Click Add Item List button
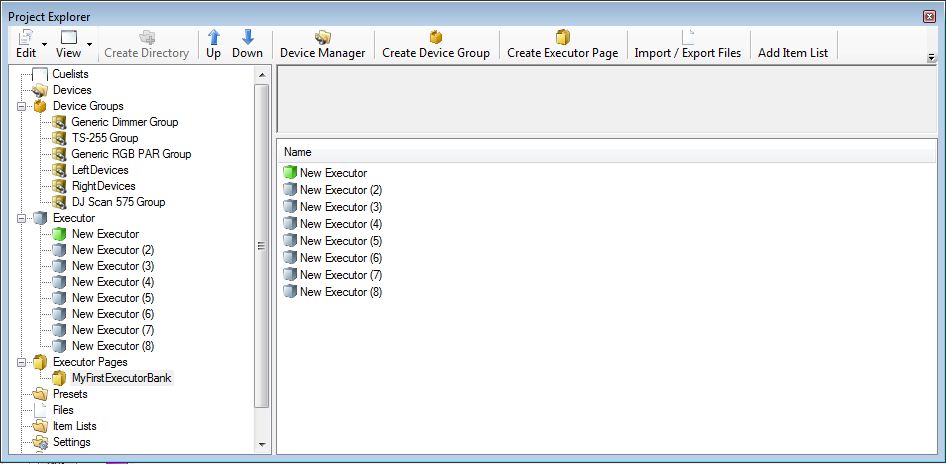The width and height of the screenshot is (946, 464). (x=792, y=52)
